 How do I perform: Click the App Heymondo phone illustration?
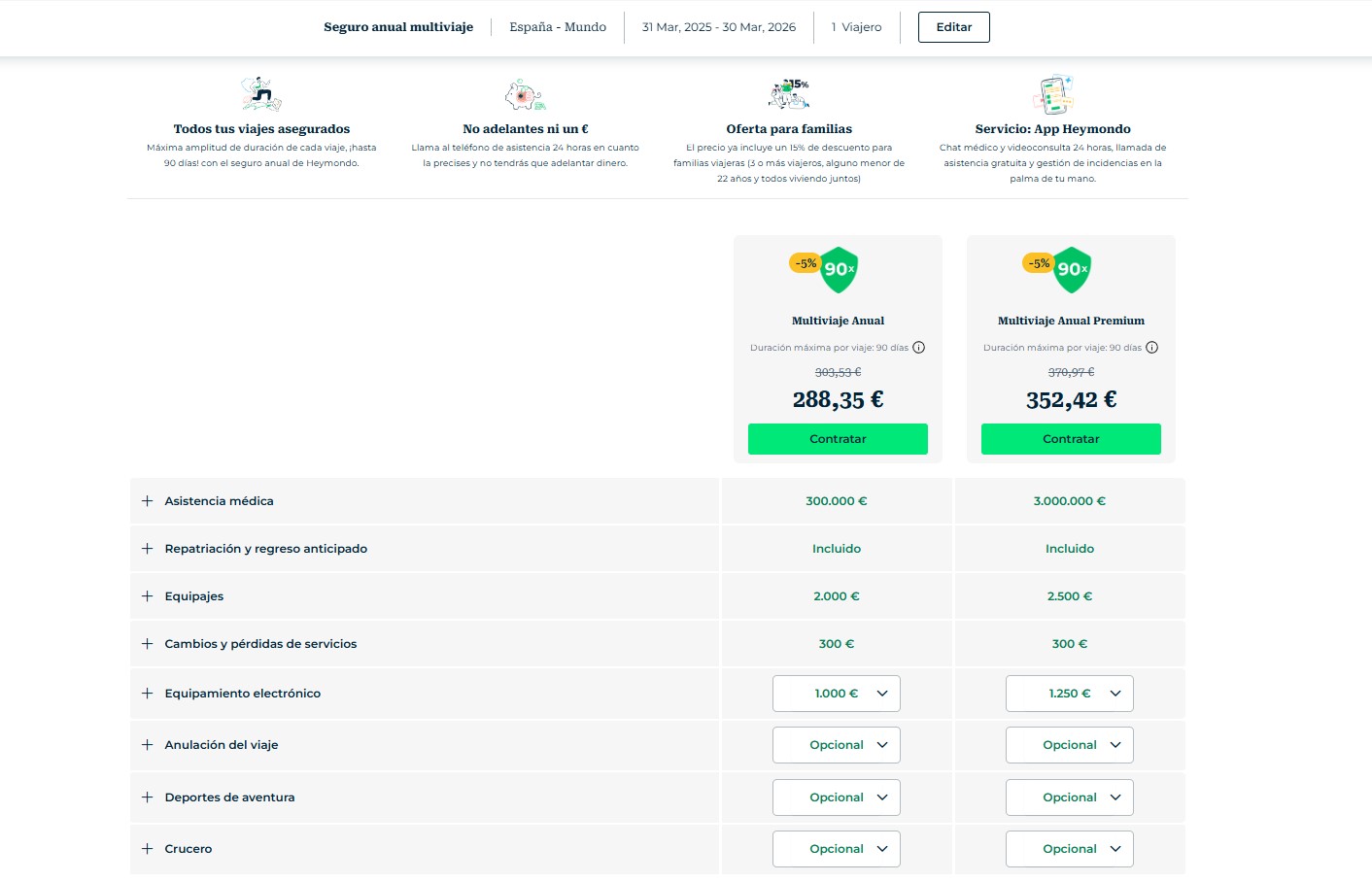(x=1054, y=94)
